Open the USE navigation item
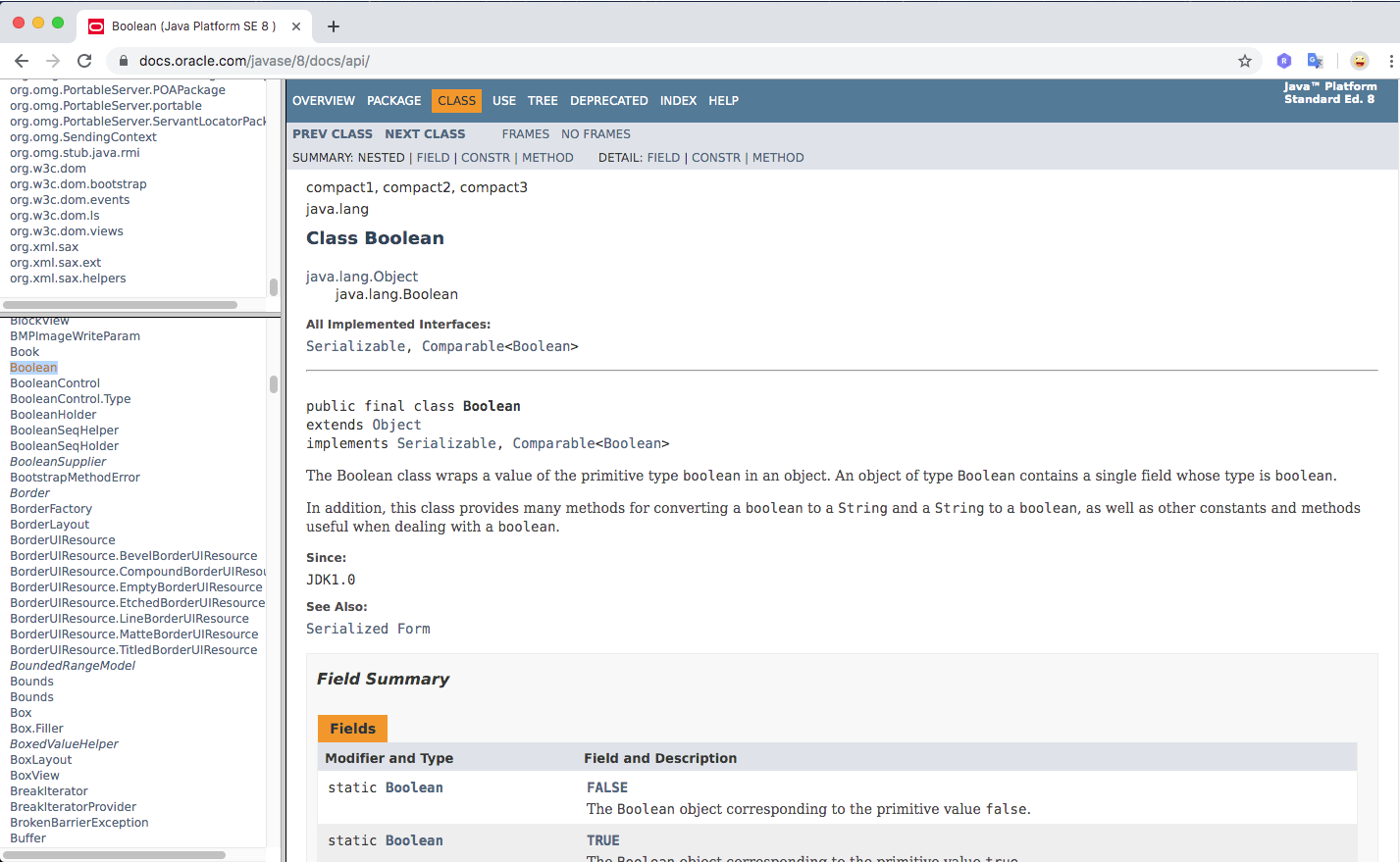This screenshot has height=862, width=1400. (504, 101)
